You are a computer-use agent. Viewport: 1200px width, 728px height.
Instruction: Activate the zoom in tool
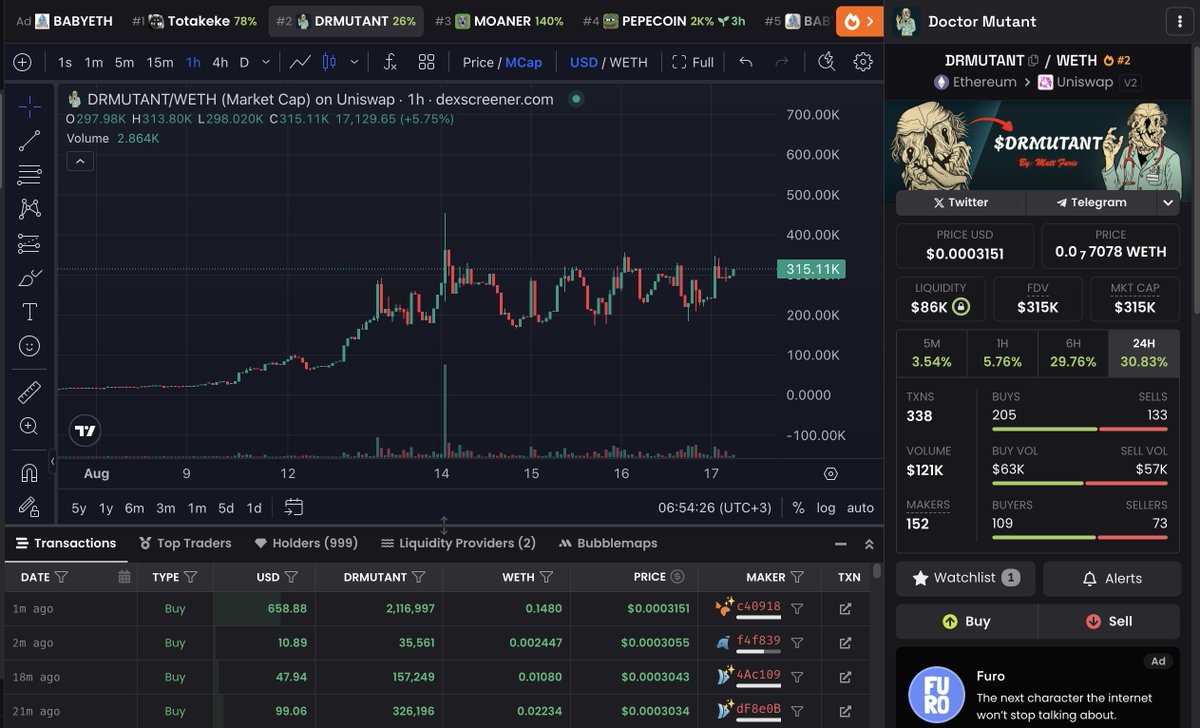pyautogui.click(x=29, y=426)
